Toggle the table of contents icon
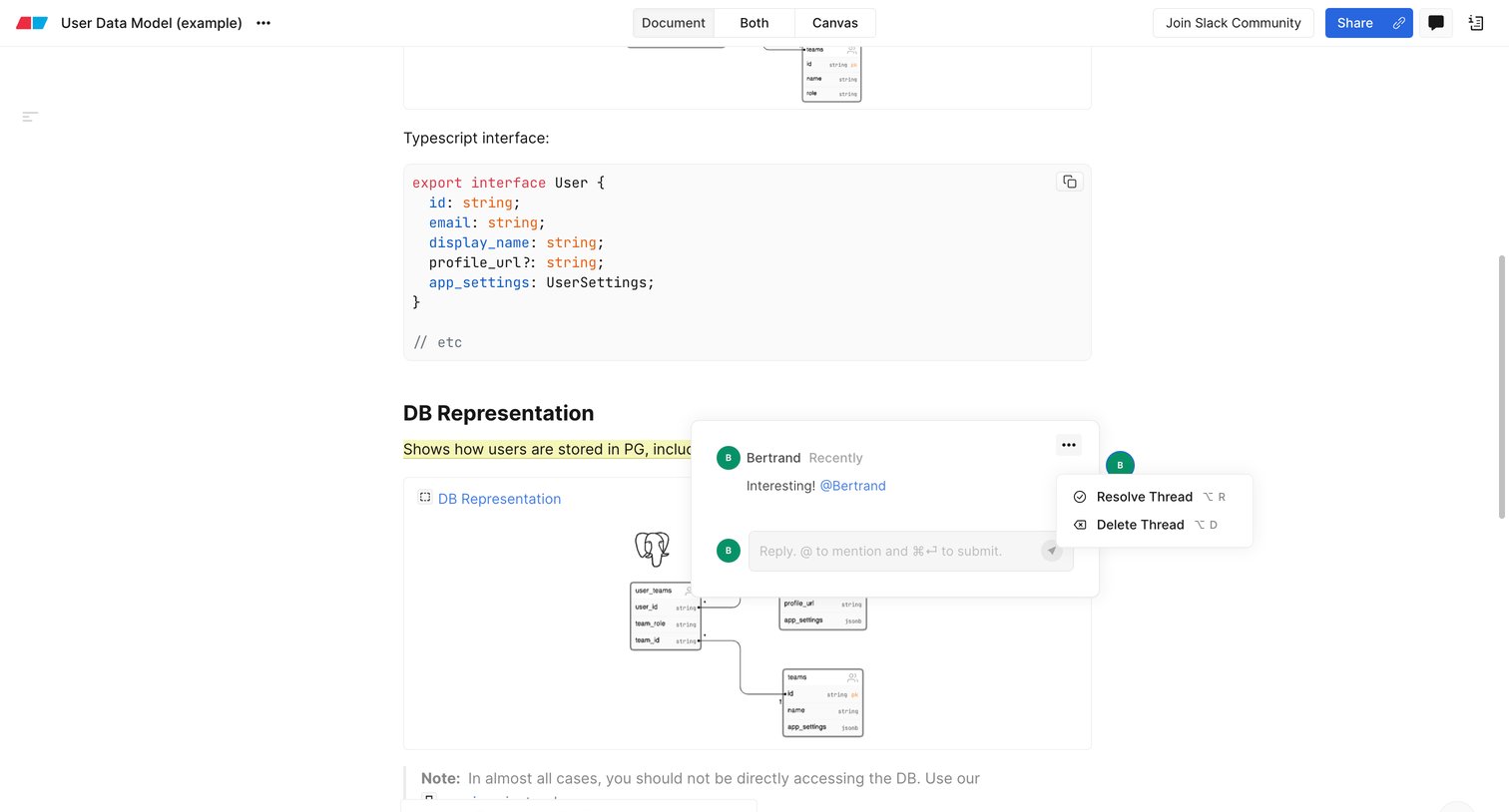 point(30,117)
